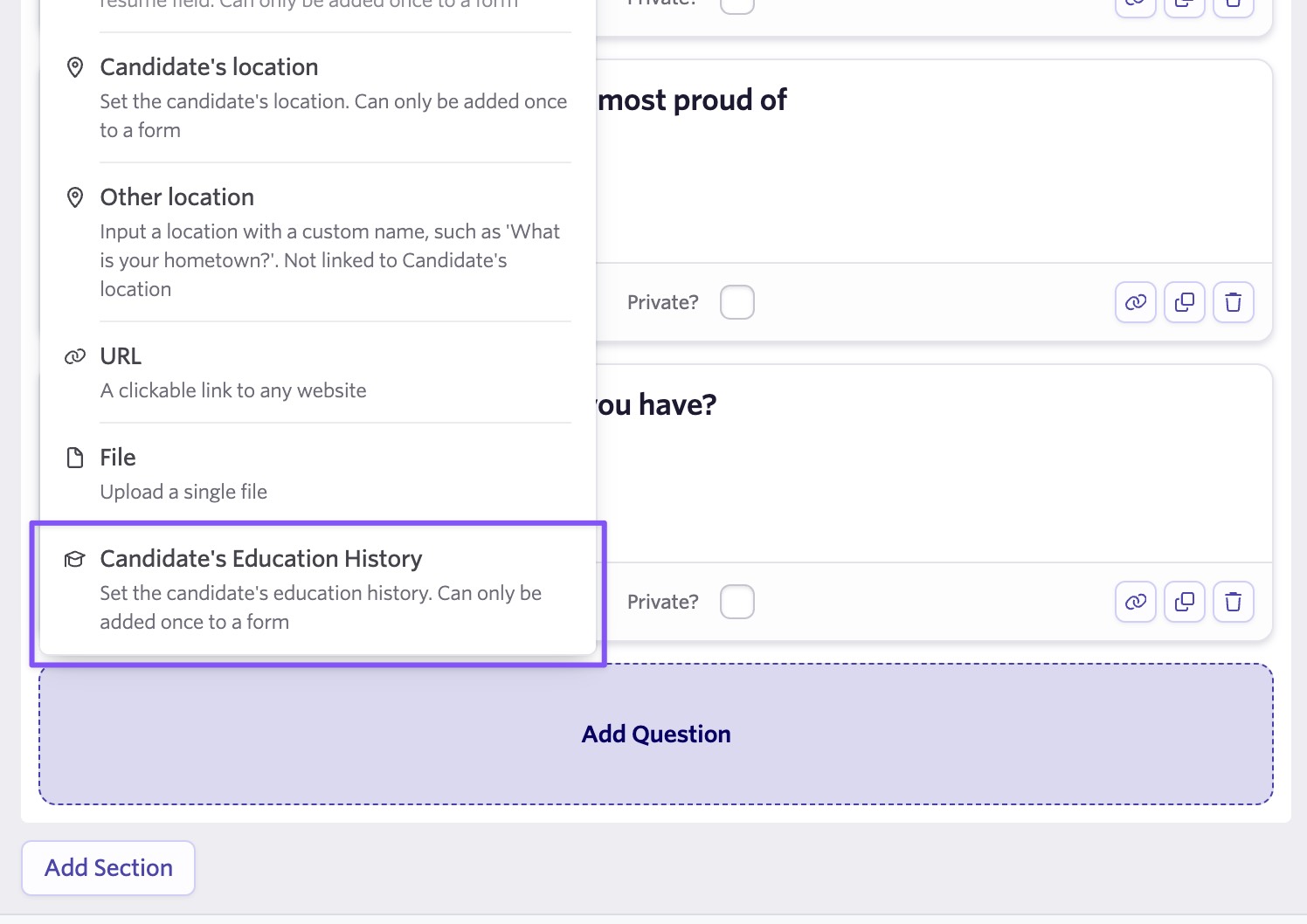Select the File upload question type
This screenshot has height=924, width=1307.
118,458
